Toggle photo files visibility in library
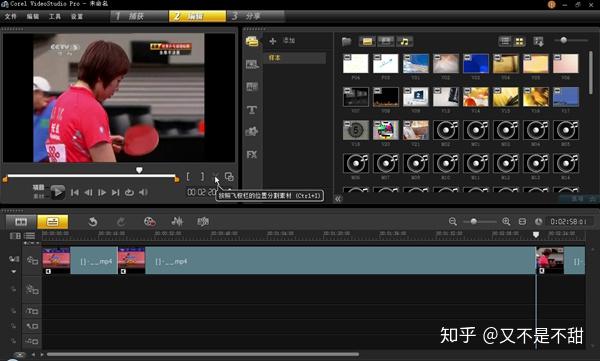Screen dimensions: 600x361 (x=386, y=41)
